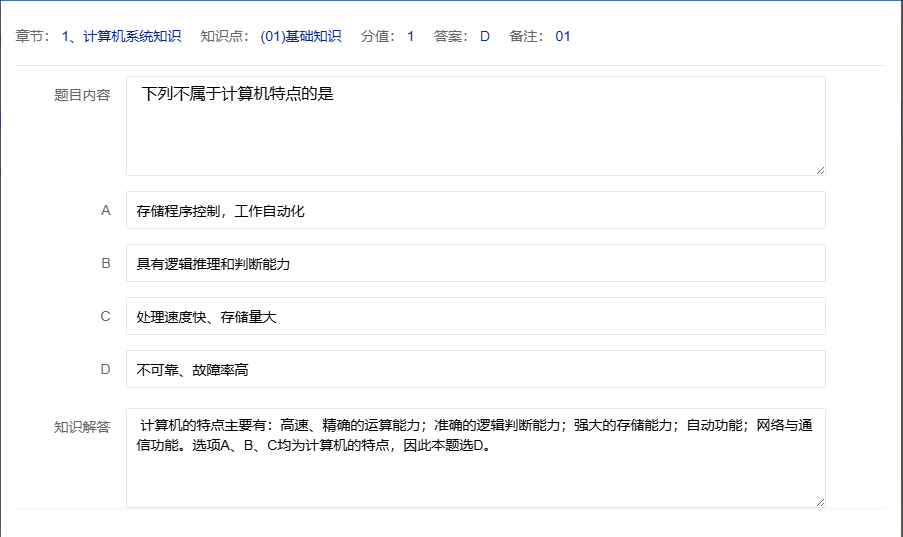Focus the option A input field
The image size is (903, 537).
(x=475, y=211)
